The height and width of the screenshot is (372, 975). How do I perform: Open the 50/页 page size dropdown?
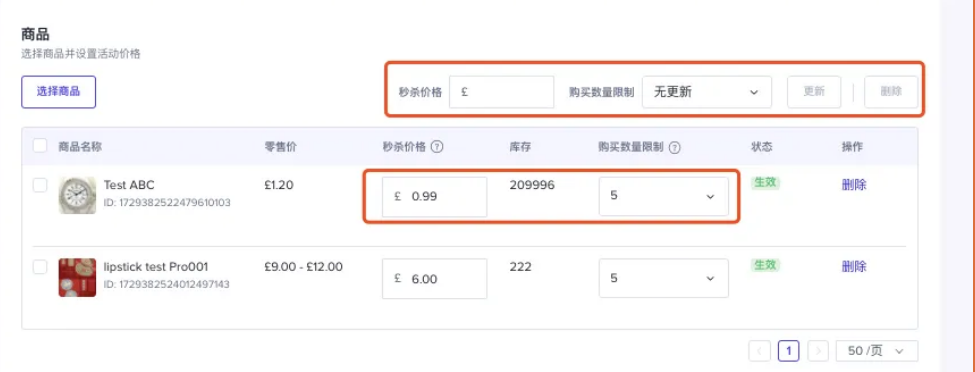click(877, 351)
